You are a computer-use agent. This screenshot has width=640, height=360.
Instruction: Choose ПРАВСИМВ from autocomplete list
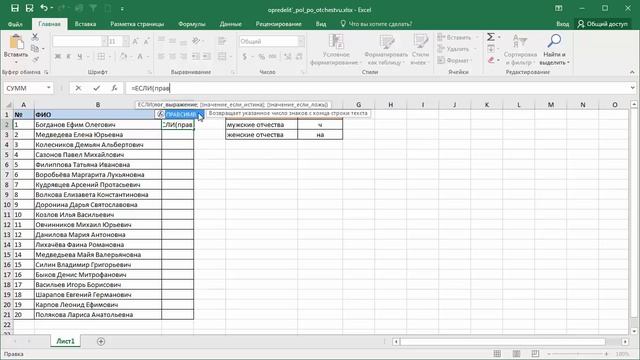(180, 114)
